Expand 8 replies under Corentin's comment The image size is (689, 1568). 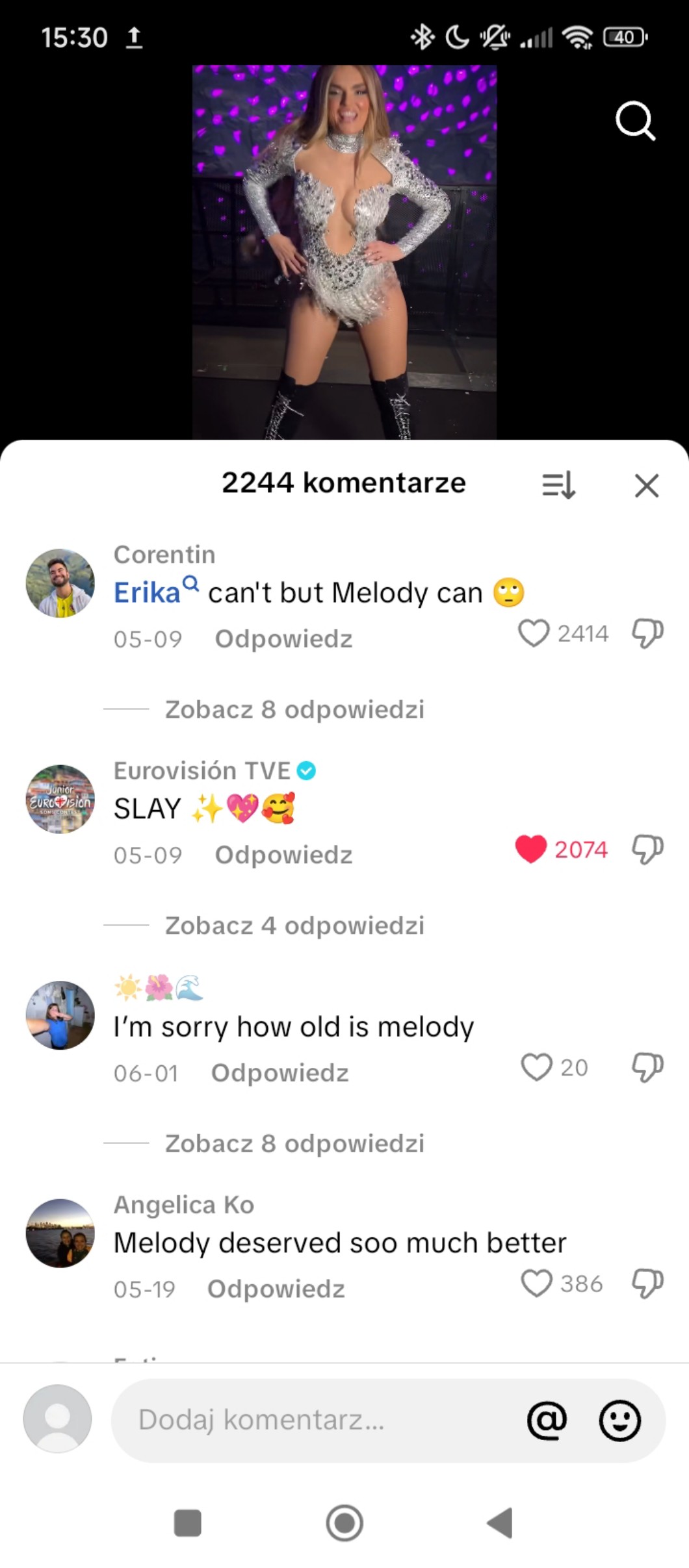[294, 709]
